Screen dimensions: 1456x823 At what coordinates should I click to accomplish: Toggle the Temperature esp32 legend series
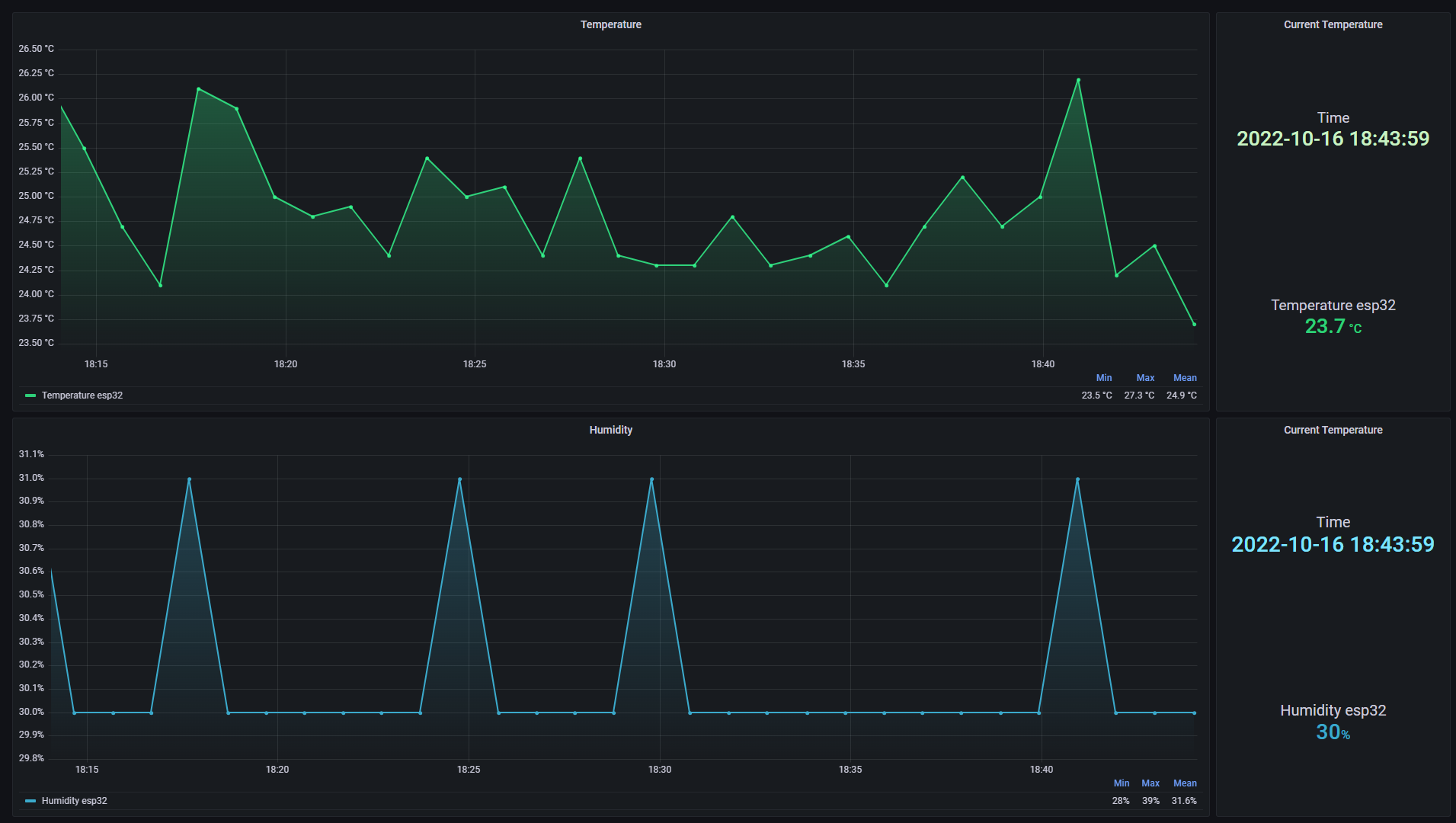coord(82,395)
